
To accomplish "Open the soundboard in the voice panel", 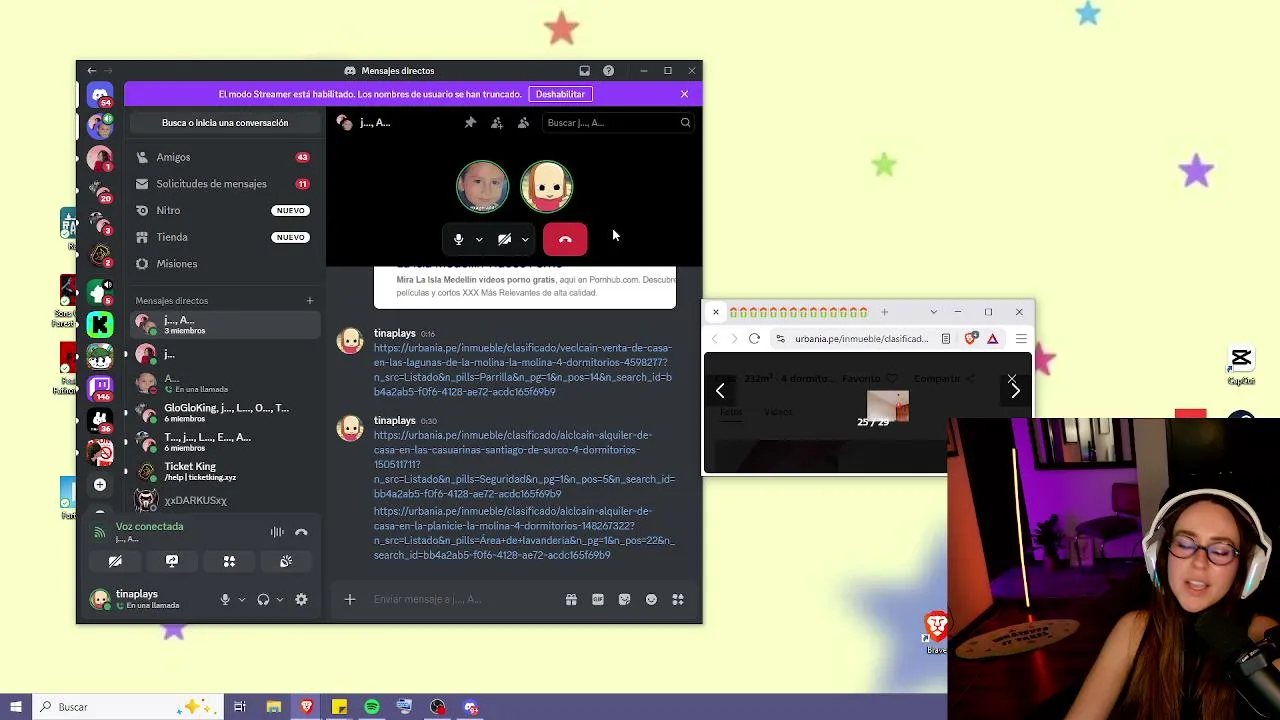I will pyautogui.click(x=286, y=561).
